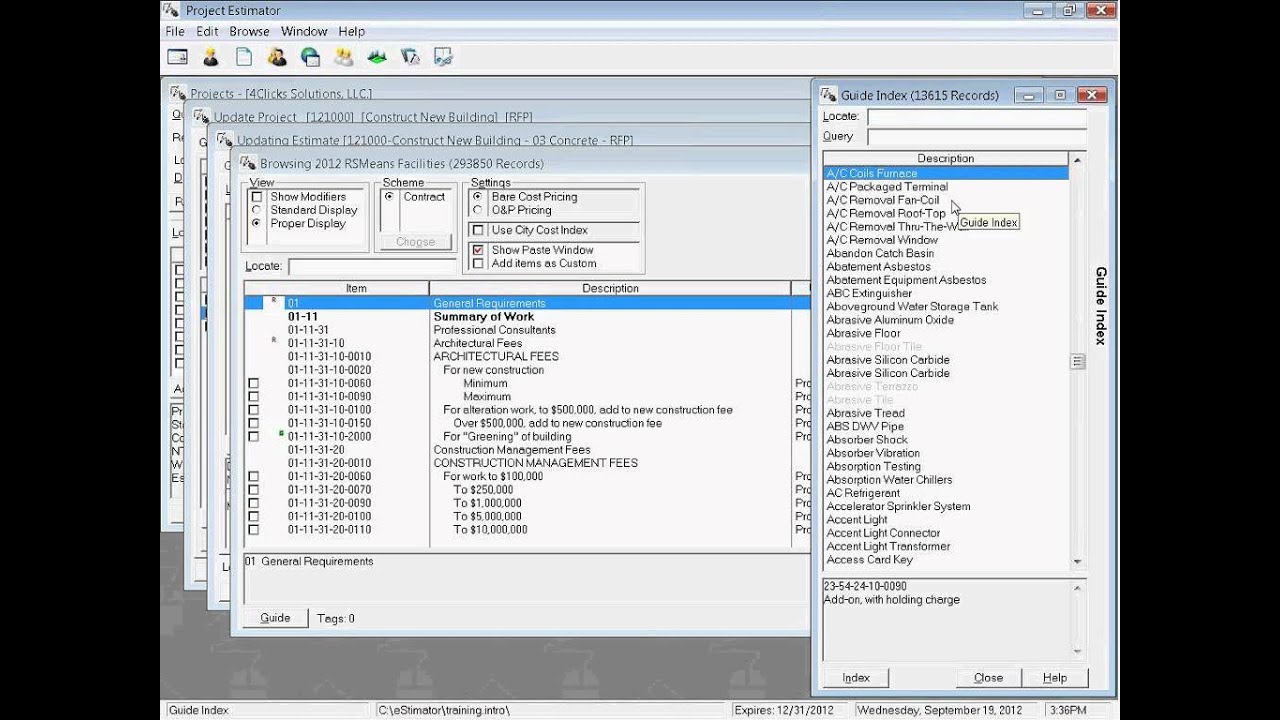This screenshot has width=1280, height=720.
Task: Click the estimator papers toolbar icon
Action: pos(410,57)
